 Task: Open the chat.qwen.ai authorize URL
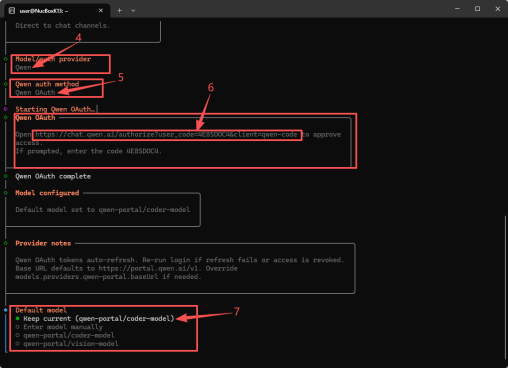click(x=166, y=135)
